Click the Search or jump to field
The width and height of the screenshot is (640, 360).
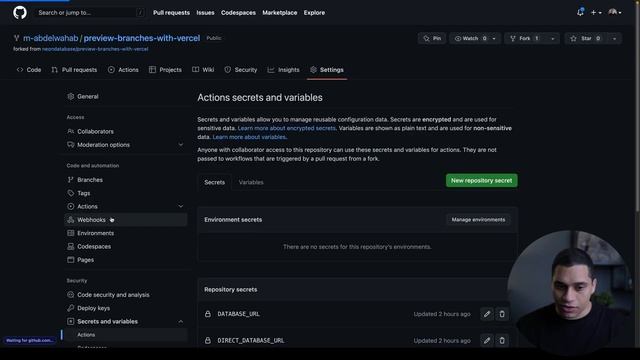89,13
